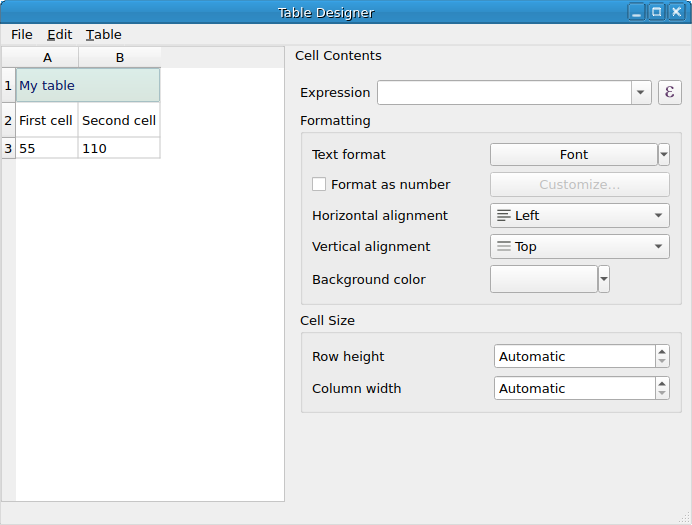Select the 'My table' cell

88,86
